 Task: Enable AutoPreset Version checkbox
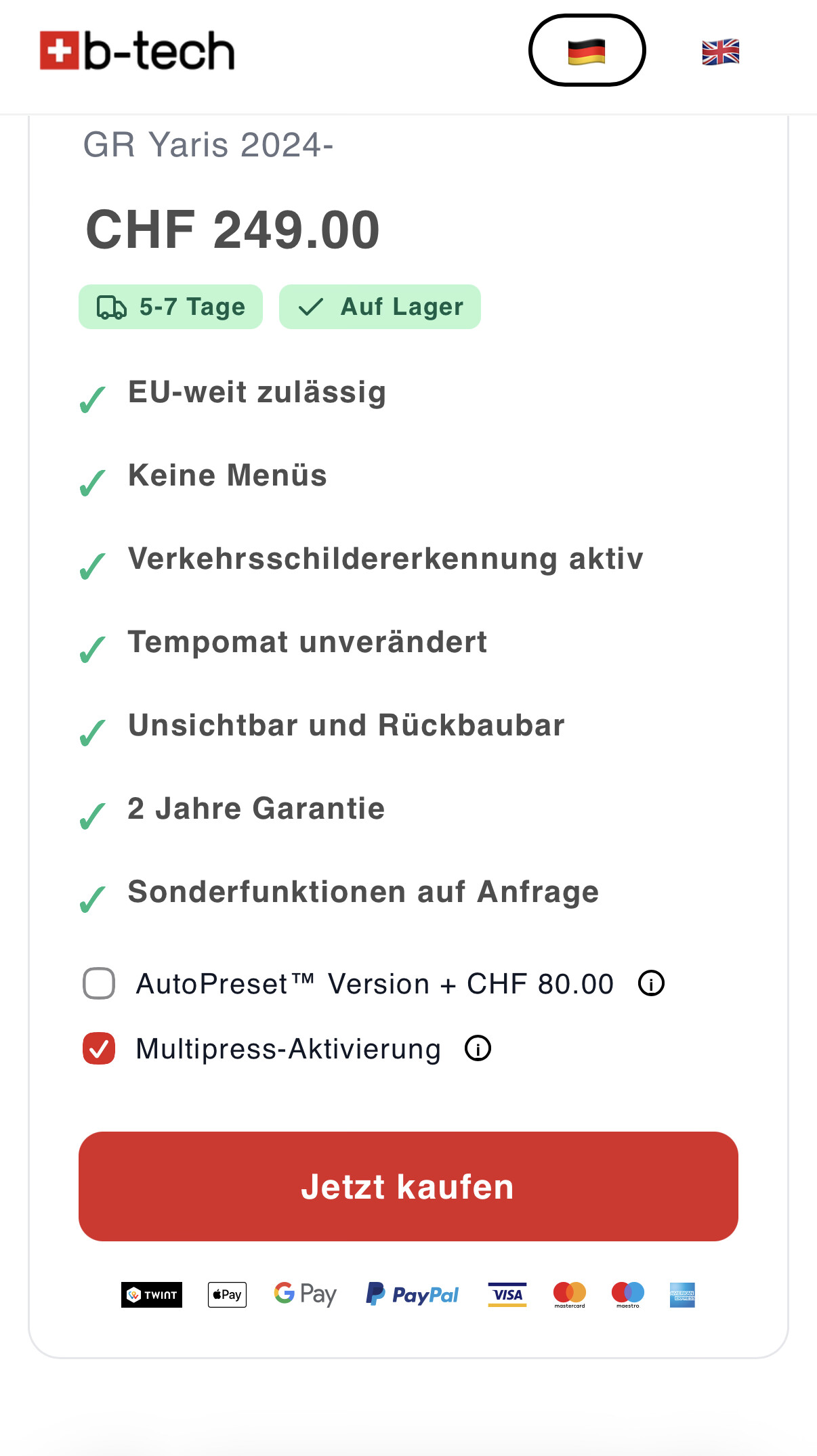(99, 983)
